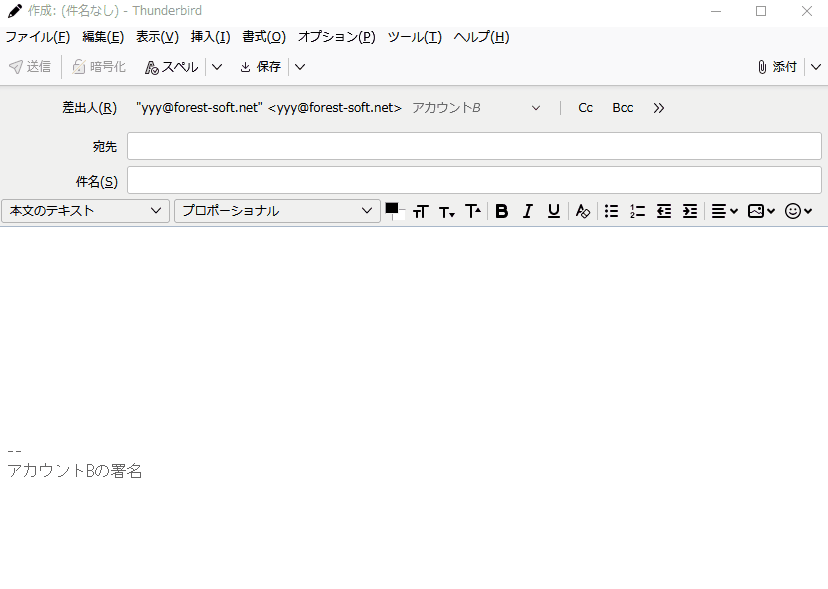Add a Cc recipient field
Screen dimensions: 828x589
[585, 107]
